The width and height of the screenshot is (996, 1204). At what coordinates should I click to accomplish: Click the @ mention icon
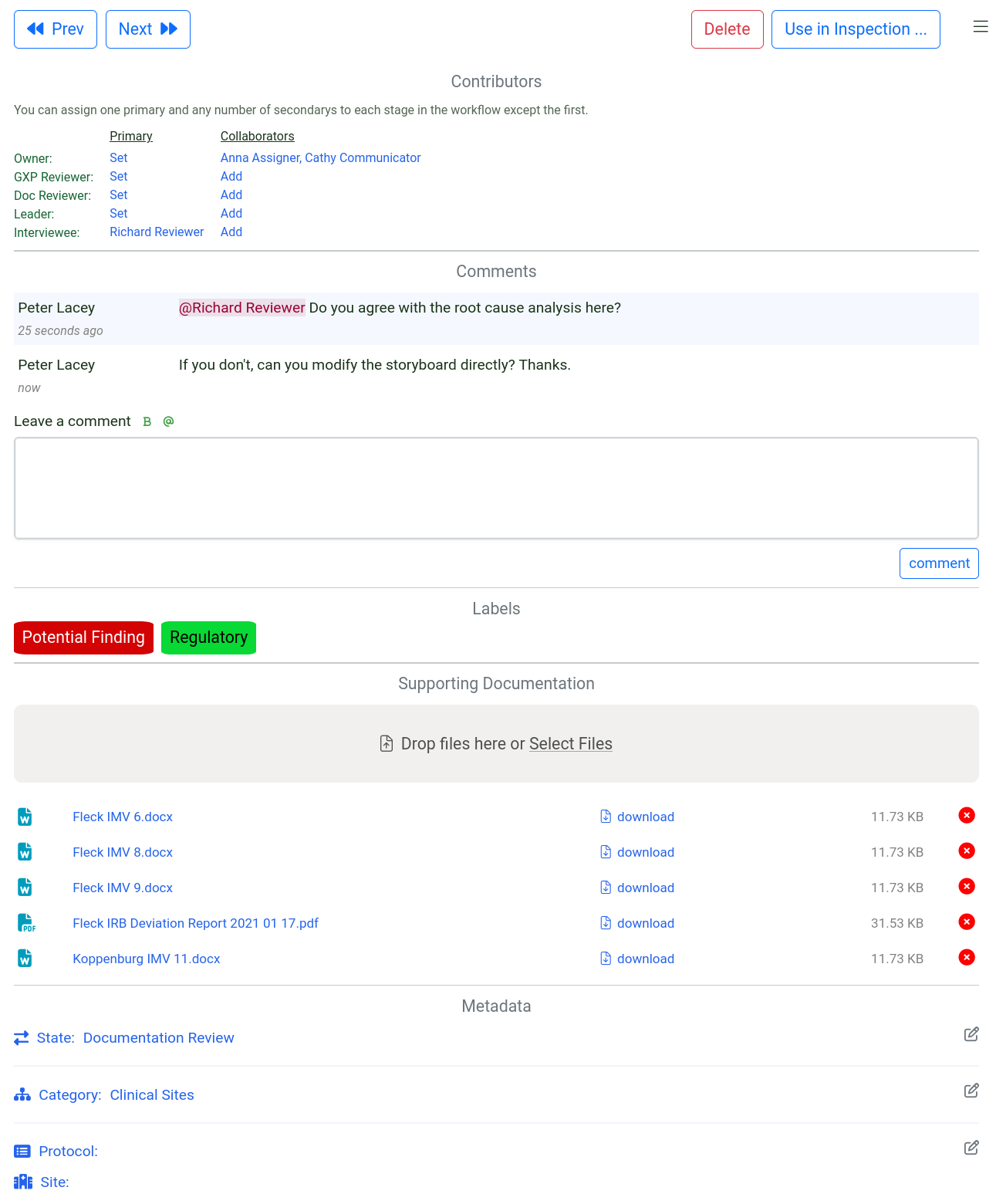168,421
